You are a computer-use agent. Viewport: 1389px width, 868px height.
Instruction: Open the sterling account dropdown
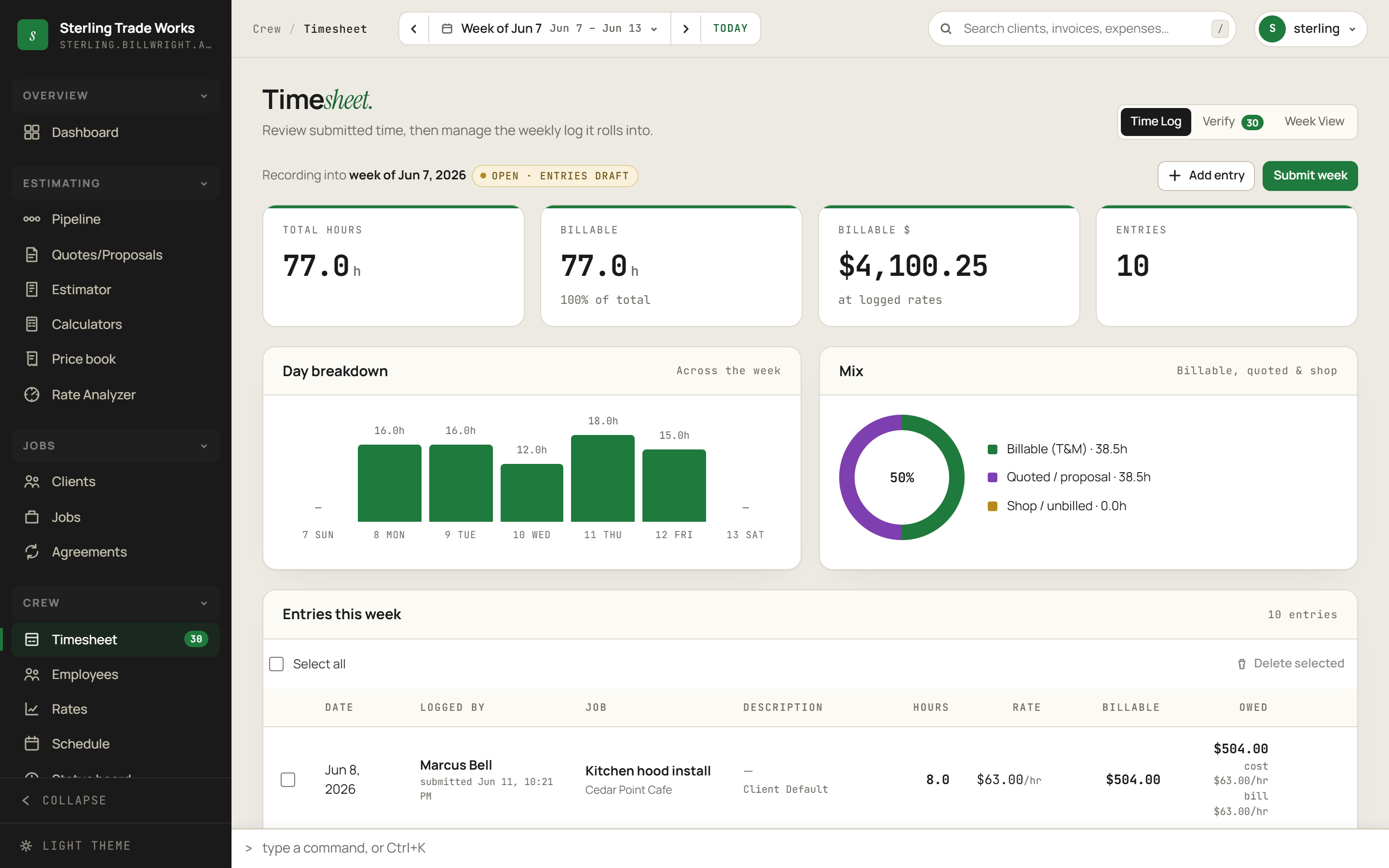click(1310, 29)
